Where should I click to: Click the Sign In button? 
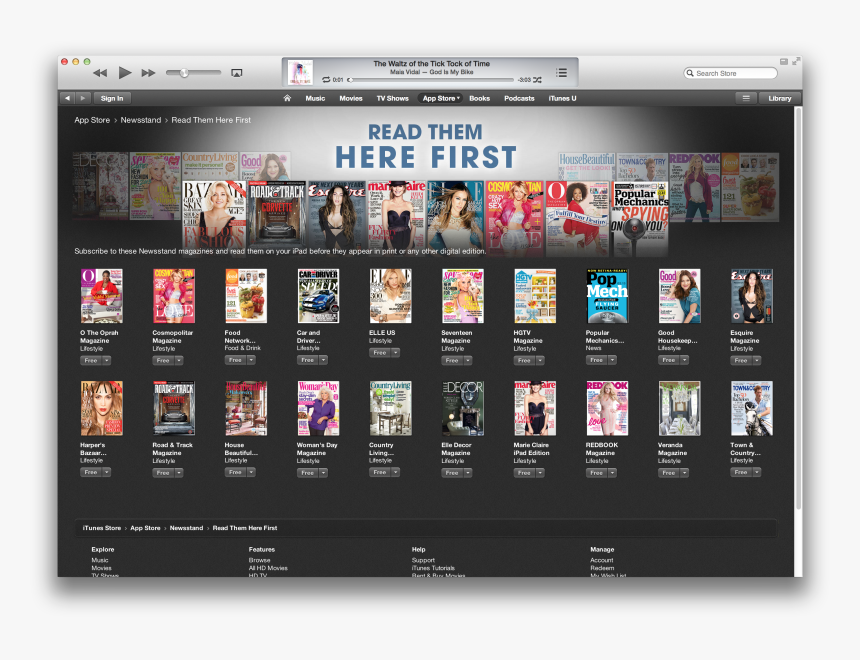pos(112,98)
